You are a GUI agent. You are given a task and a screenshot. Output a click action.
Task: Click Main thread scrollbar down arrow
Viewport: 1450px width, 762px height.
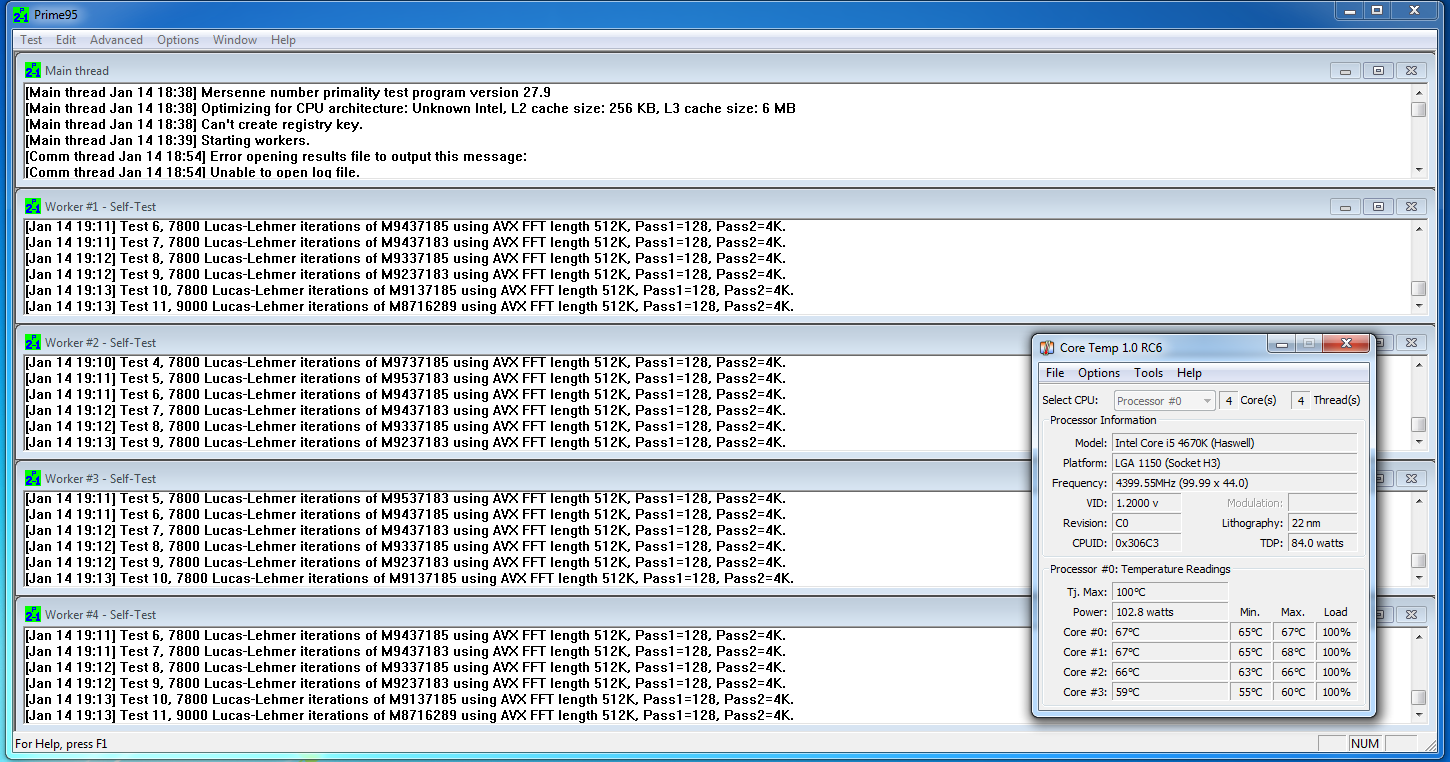[x=1418, y=169]
